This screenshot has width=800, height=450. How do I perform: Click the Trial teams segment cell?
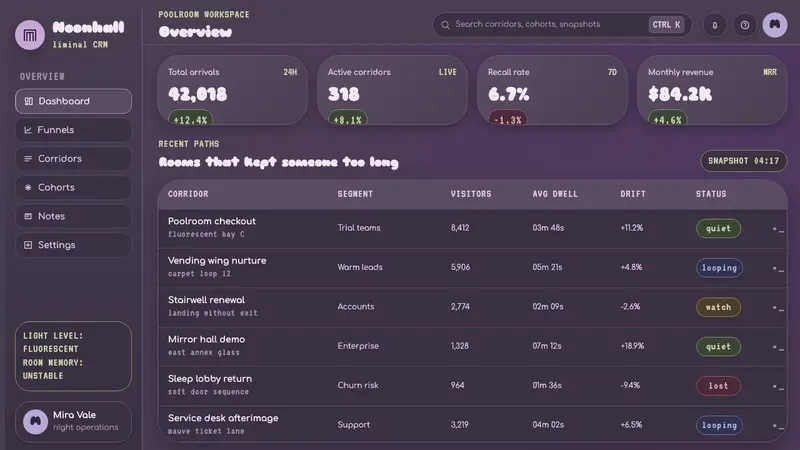click(359, 228)
